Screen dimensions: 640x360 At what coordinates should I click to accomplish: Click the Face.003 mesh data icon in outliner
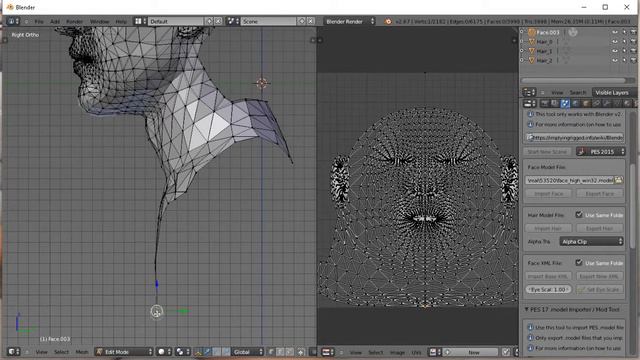click(573, 32)
